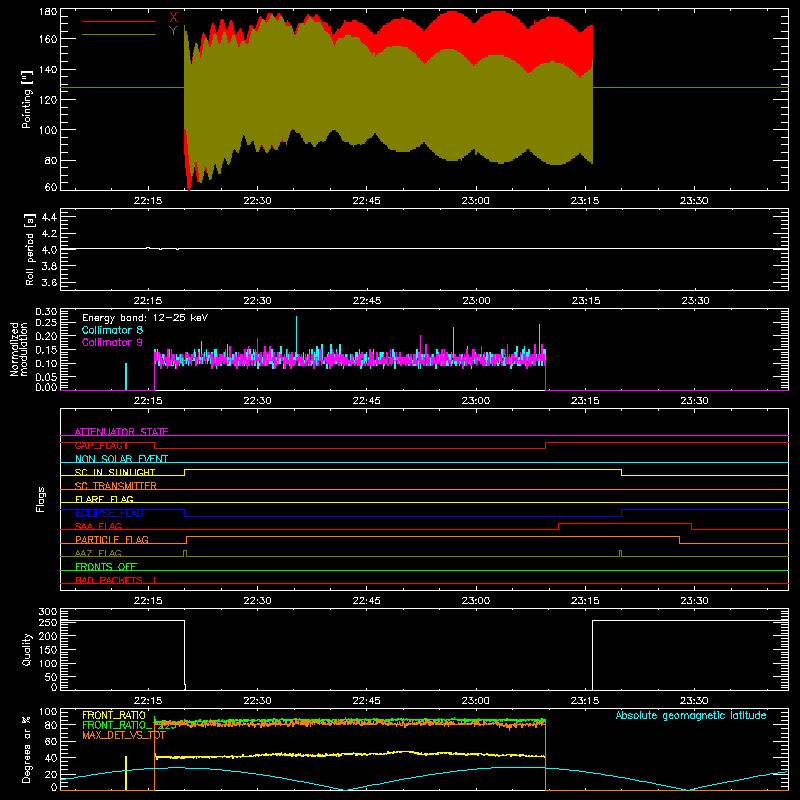Click the 22:45 tick label under the modulation plot
The height and width of the screenshot is (800, 800).
coord(366,401)
